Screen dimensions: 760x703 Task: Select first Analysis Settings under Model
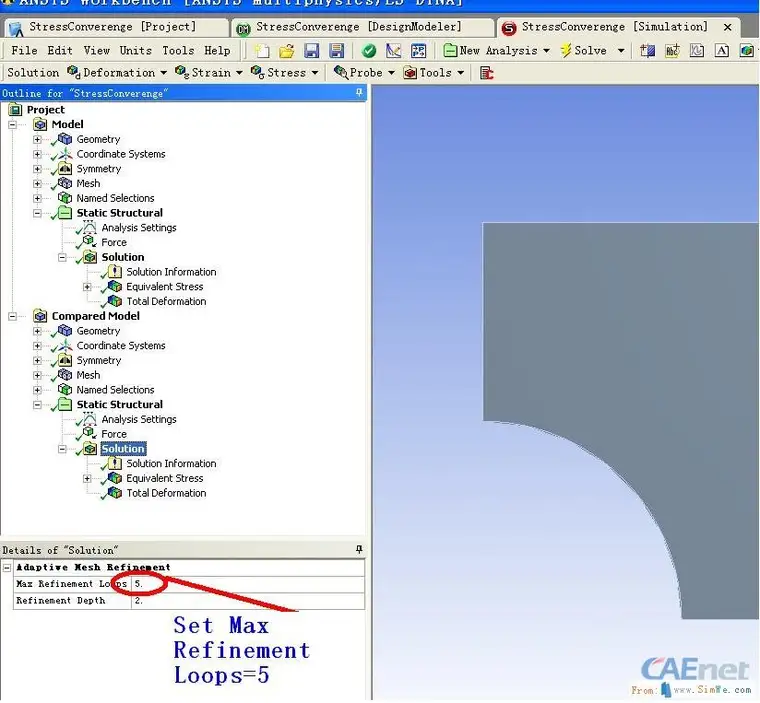(x=139, y=227)
